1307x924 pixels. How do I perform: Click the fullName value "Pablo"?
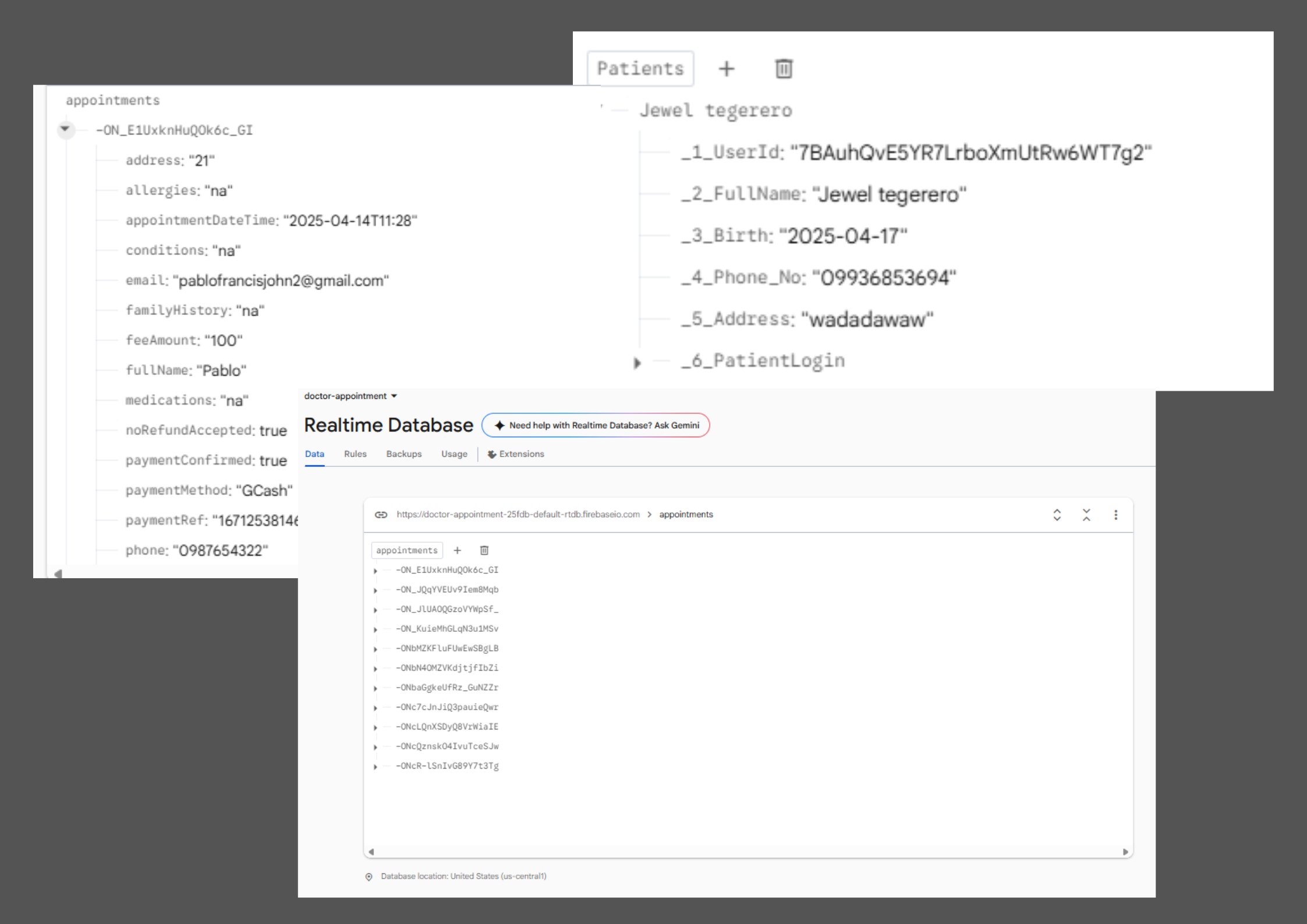coord(221,371)
